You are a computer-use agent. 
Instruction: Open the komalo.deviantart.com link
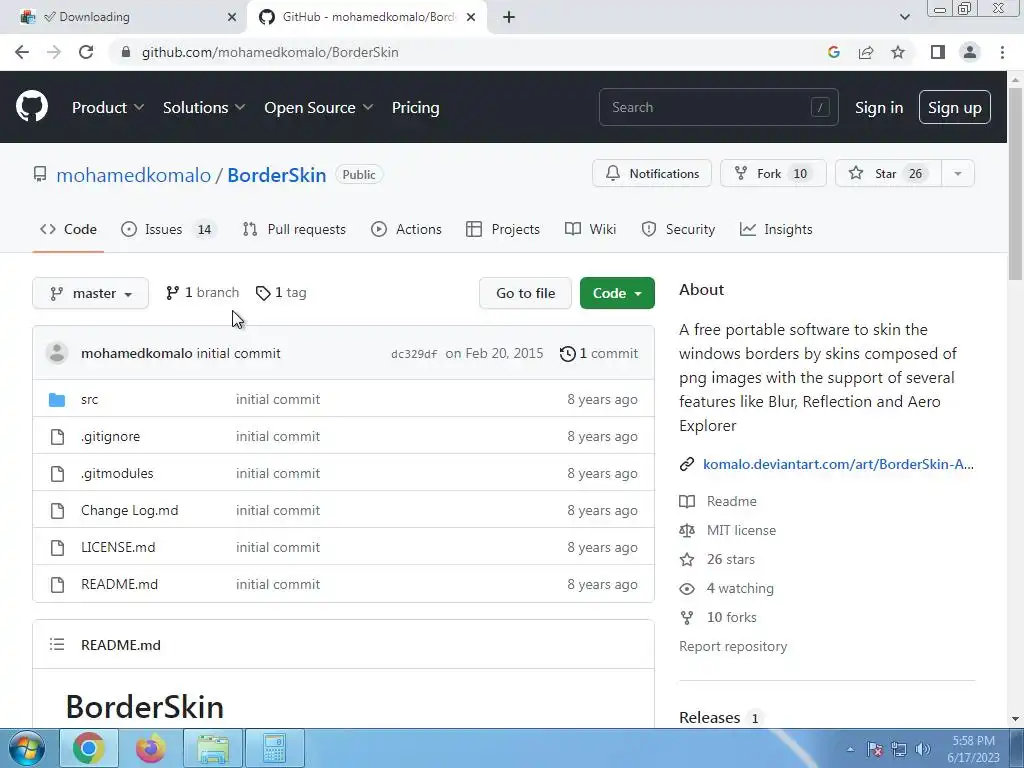838,464
